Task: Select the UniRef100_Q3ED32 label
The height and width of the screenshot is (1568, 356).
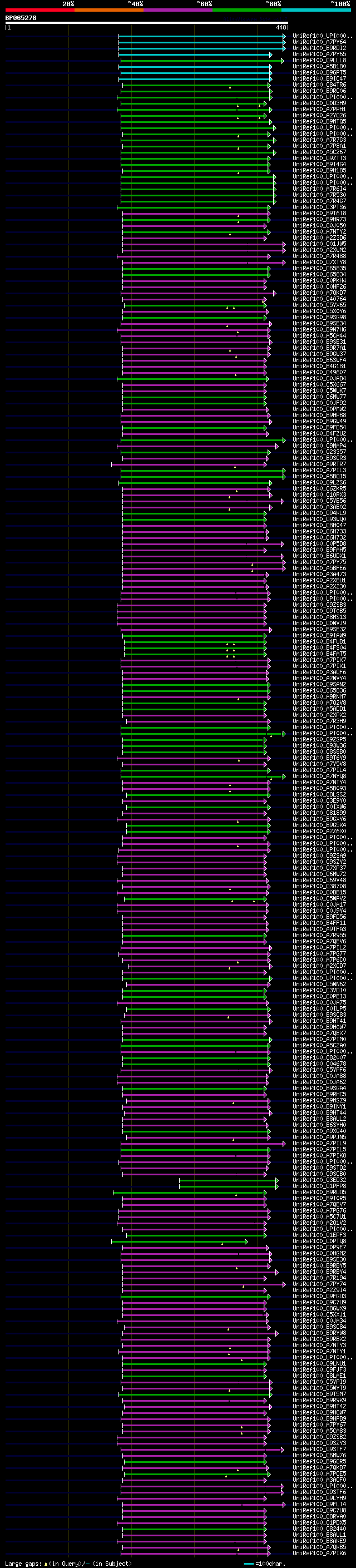Action: (x=319, y=1180)
